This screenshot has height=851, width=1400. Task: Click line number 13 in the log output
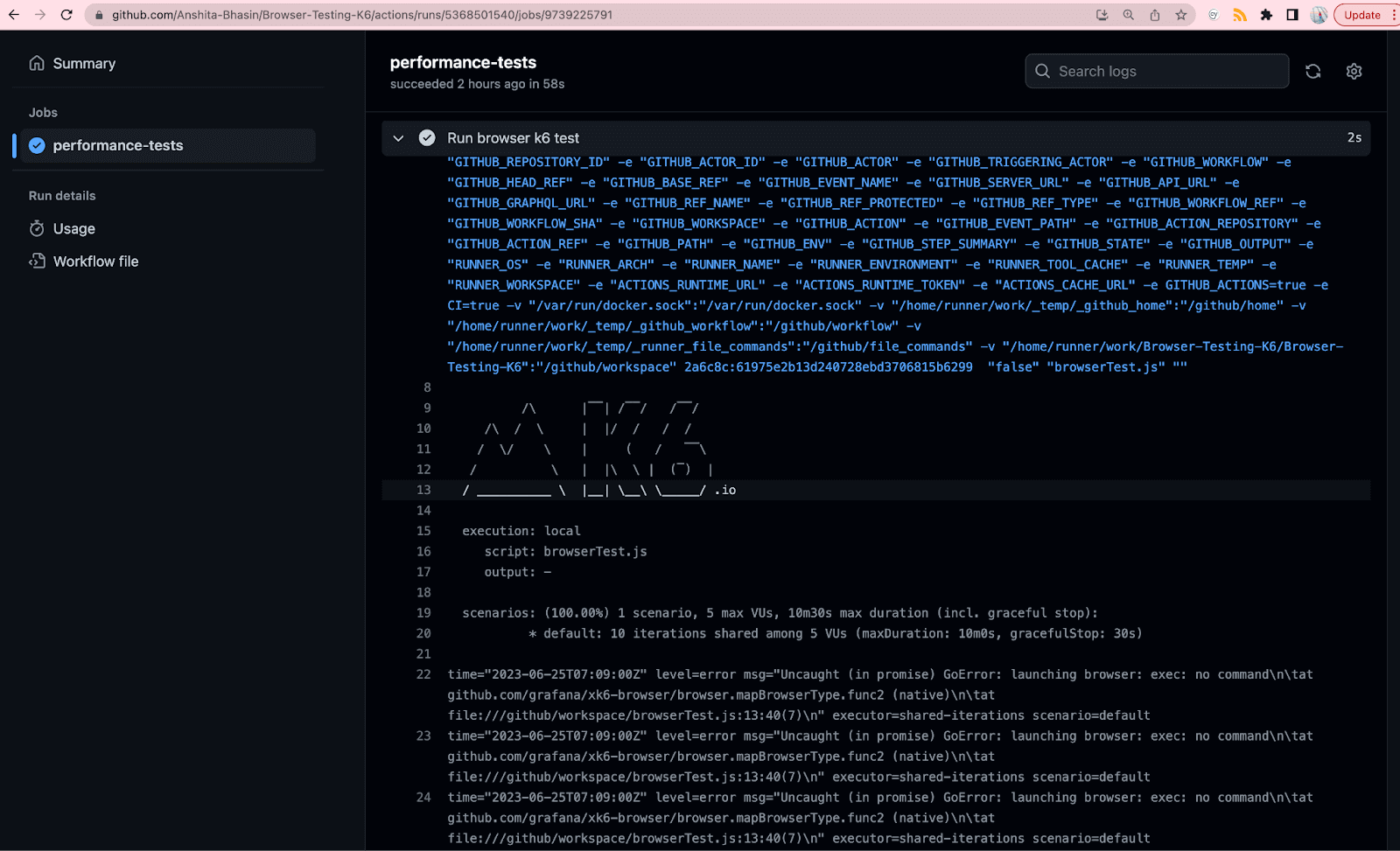coord(423,490)
